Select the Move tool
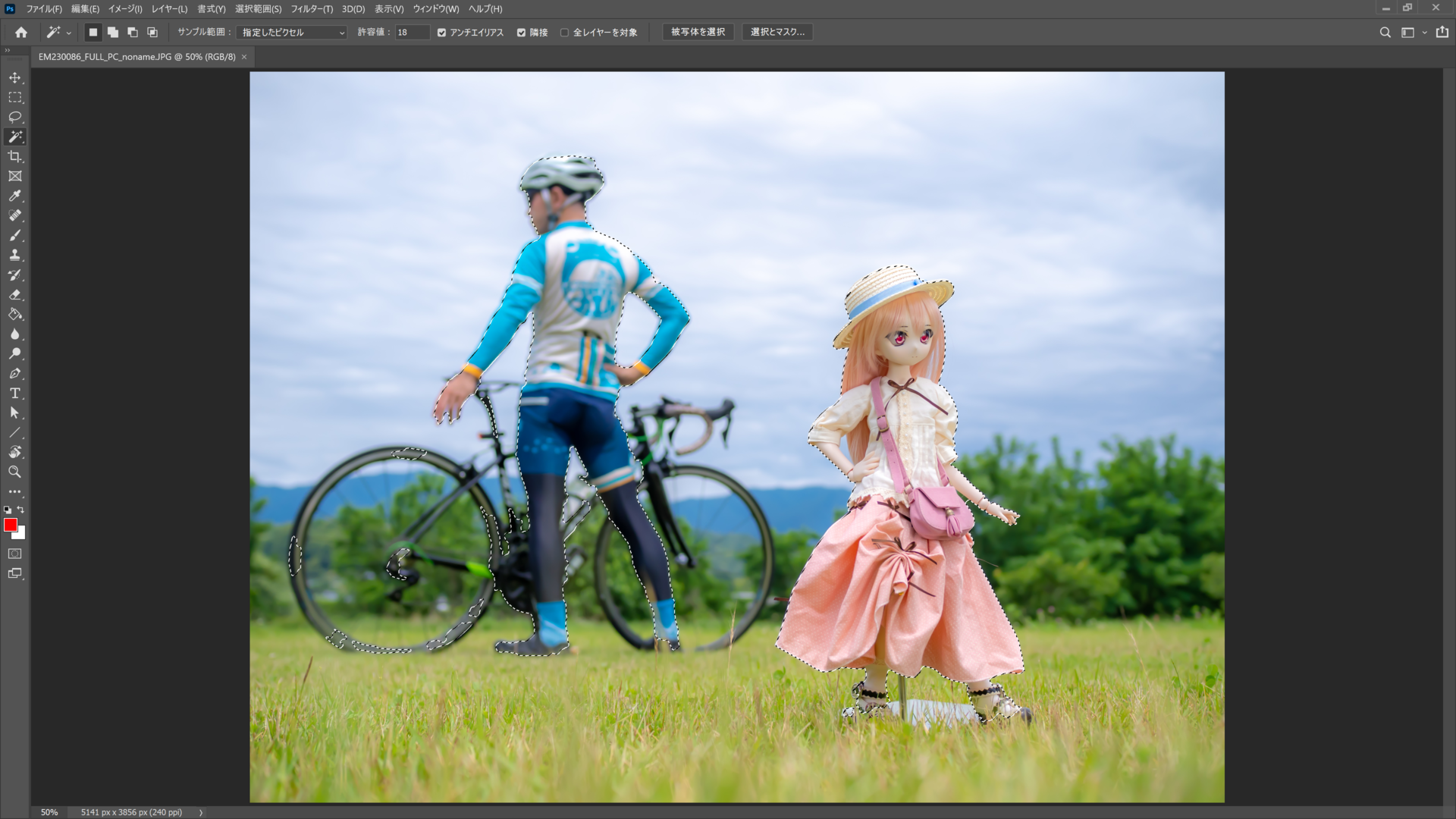 tap(15, 77)
